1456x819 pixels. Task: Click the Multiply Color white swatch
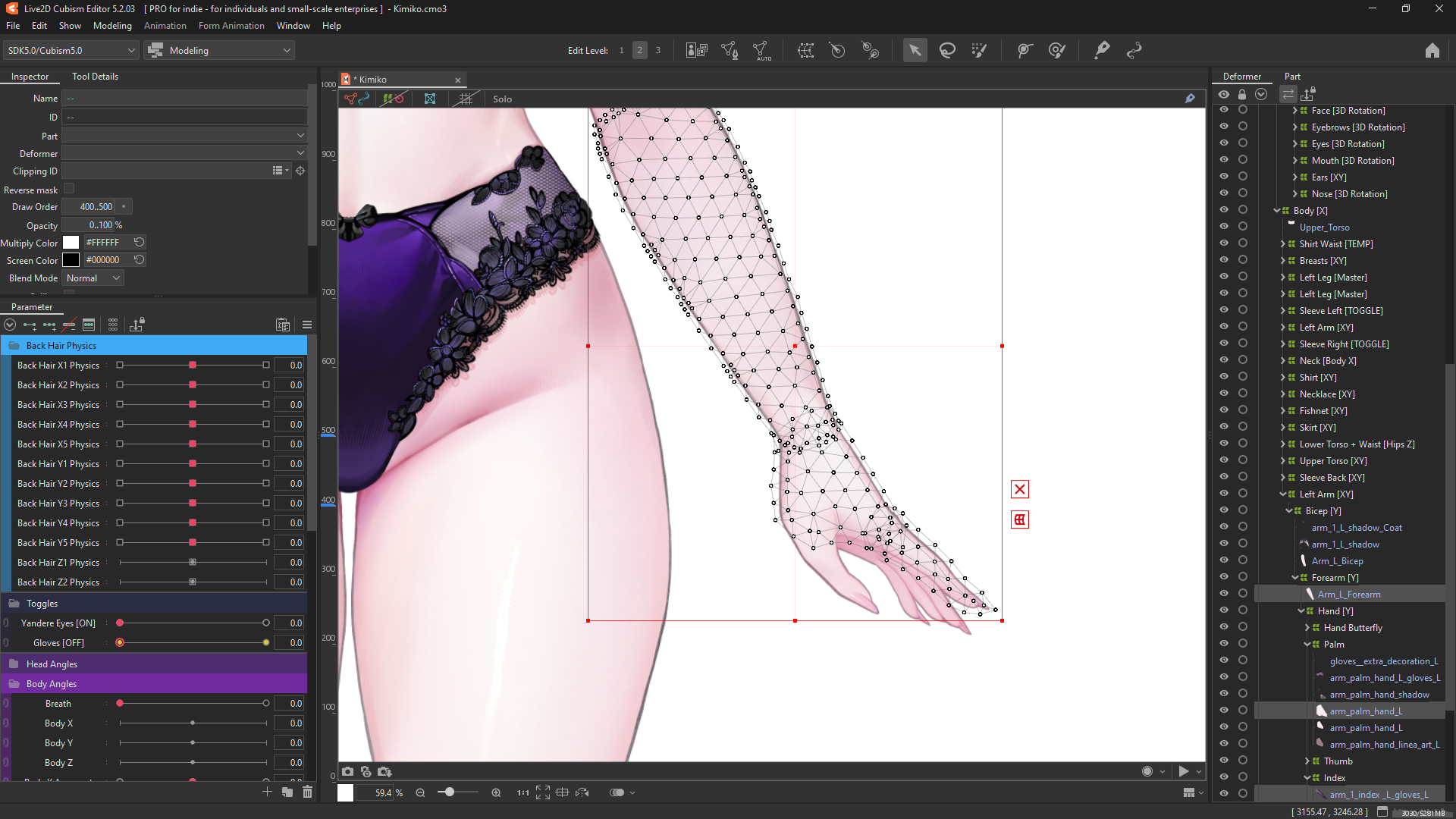point(71,243)
